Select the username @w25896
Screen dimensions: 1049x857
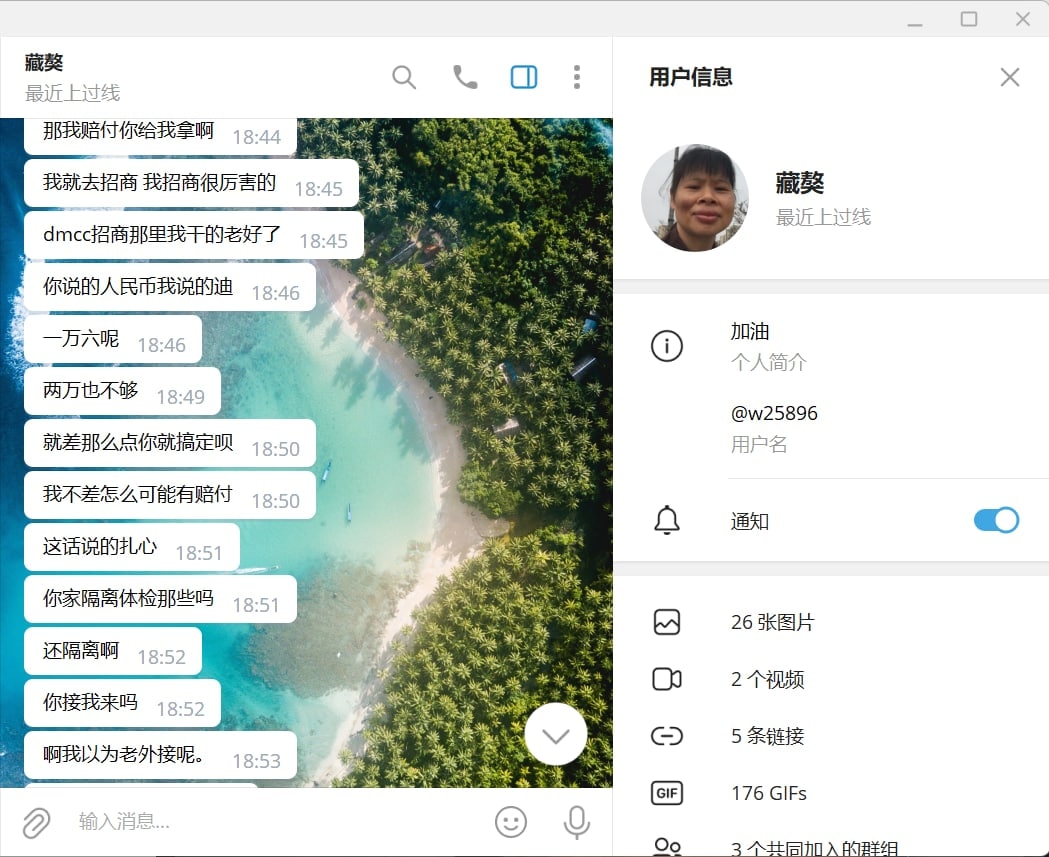point(774,413)
